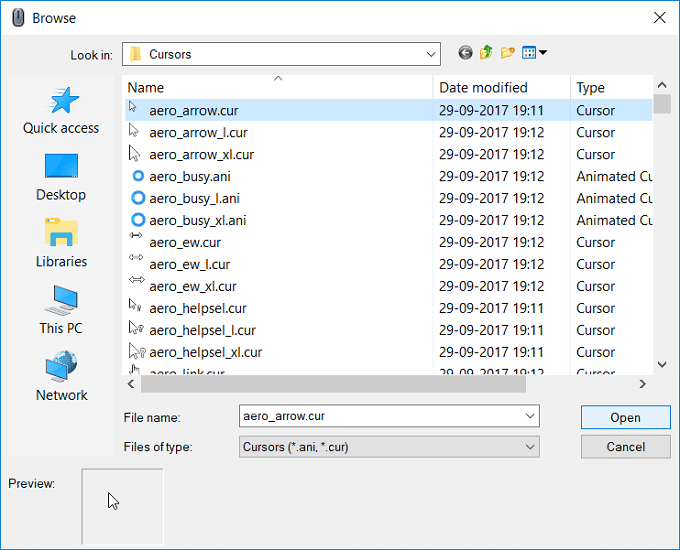The width and height of the screenshot is (680, 550).
Task: Open Libraries in sidebar
Action: 61,244
